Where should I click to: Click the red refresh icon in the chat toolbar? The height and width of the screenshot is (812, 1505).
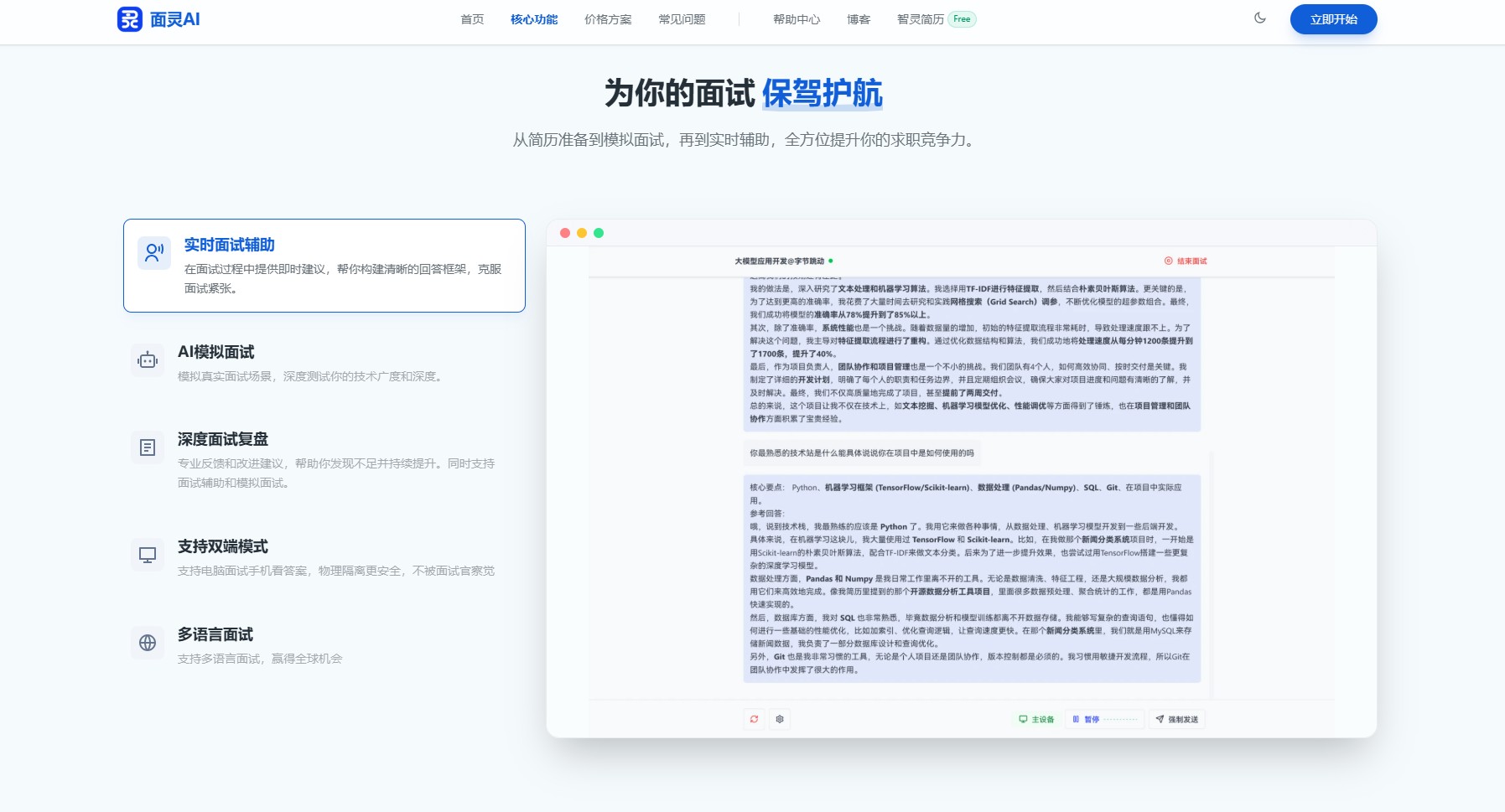click(x=754, y=719)
